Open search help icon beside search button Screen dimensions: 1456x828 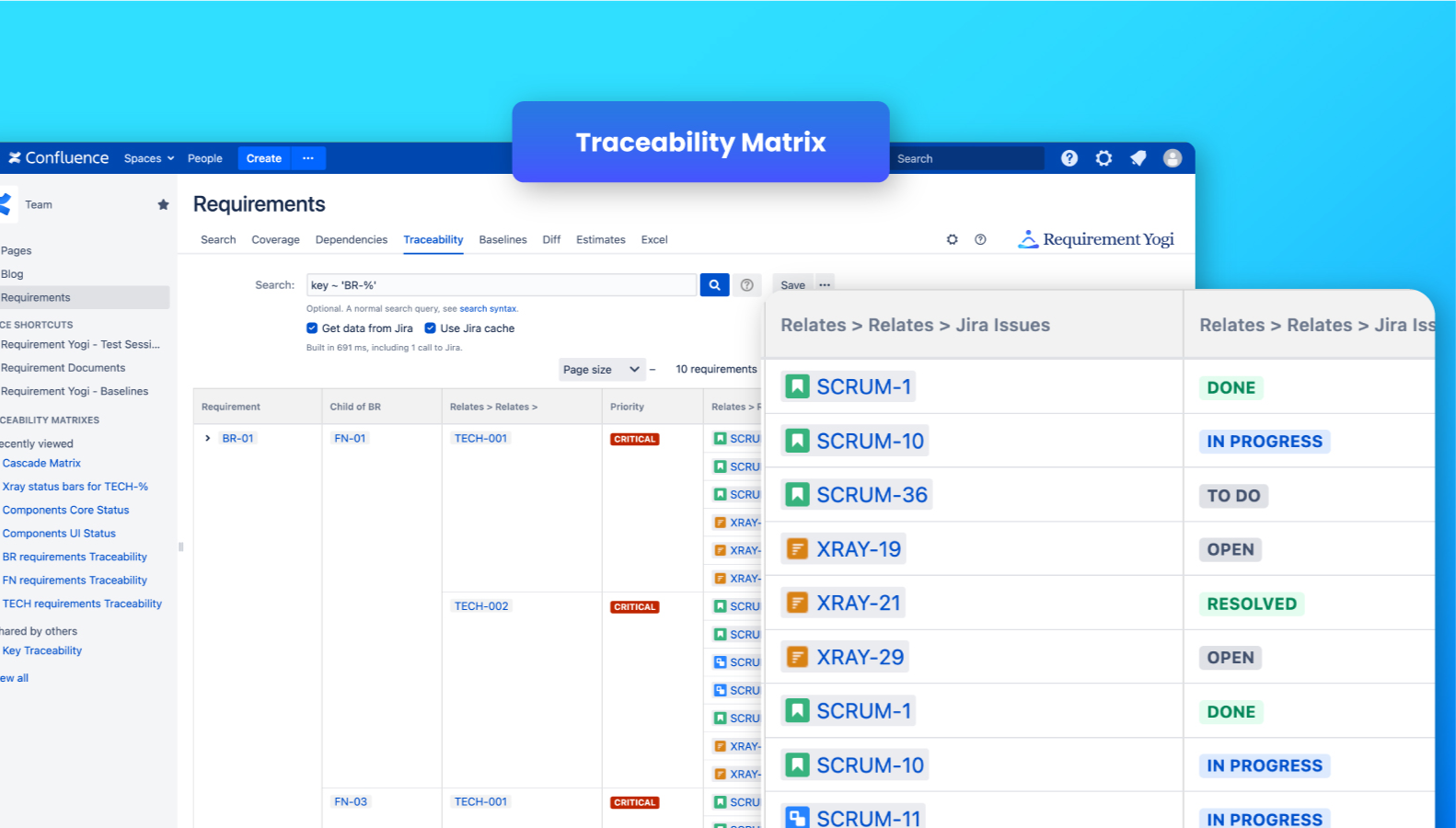(747, 285)
